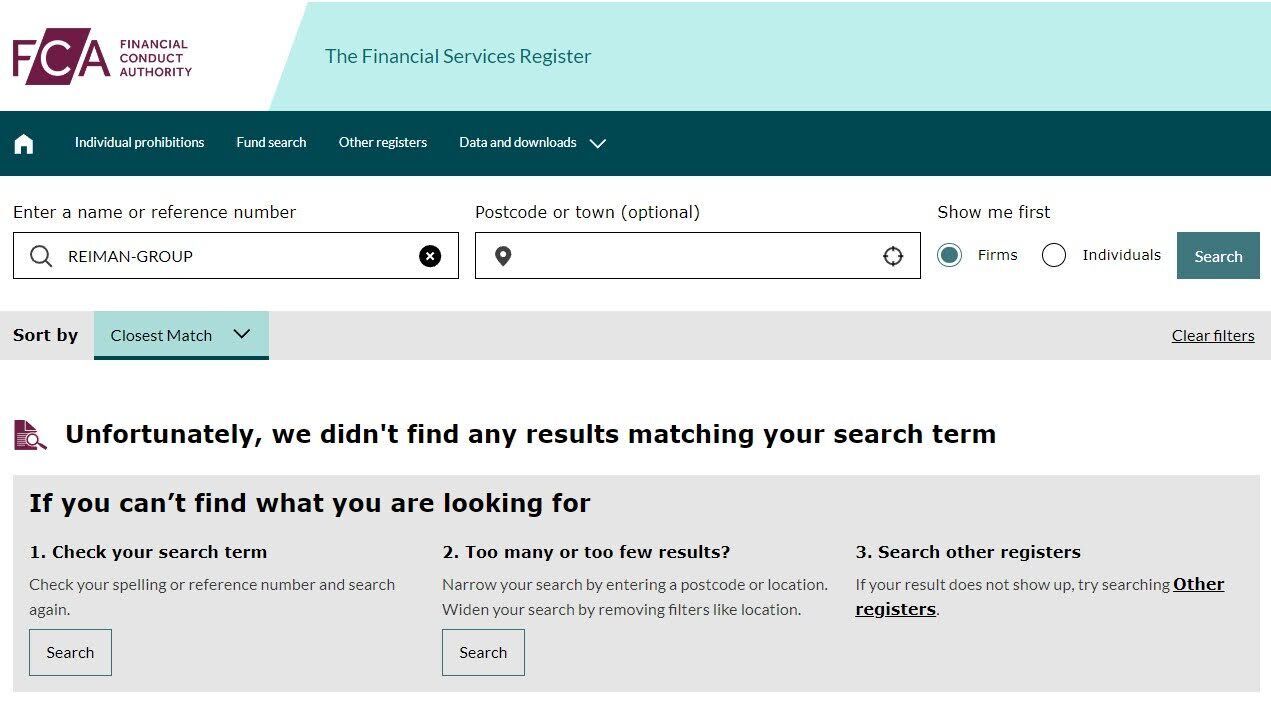Screen dimensions: 1271x707
Task: Clear the search term with X icon
Action: [x=430, y=256]
